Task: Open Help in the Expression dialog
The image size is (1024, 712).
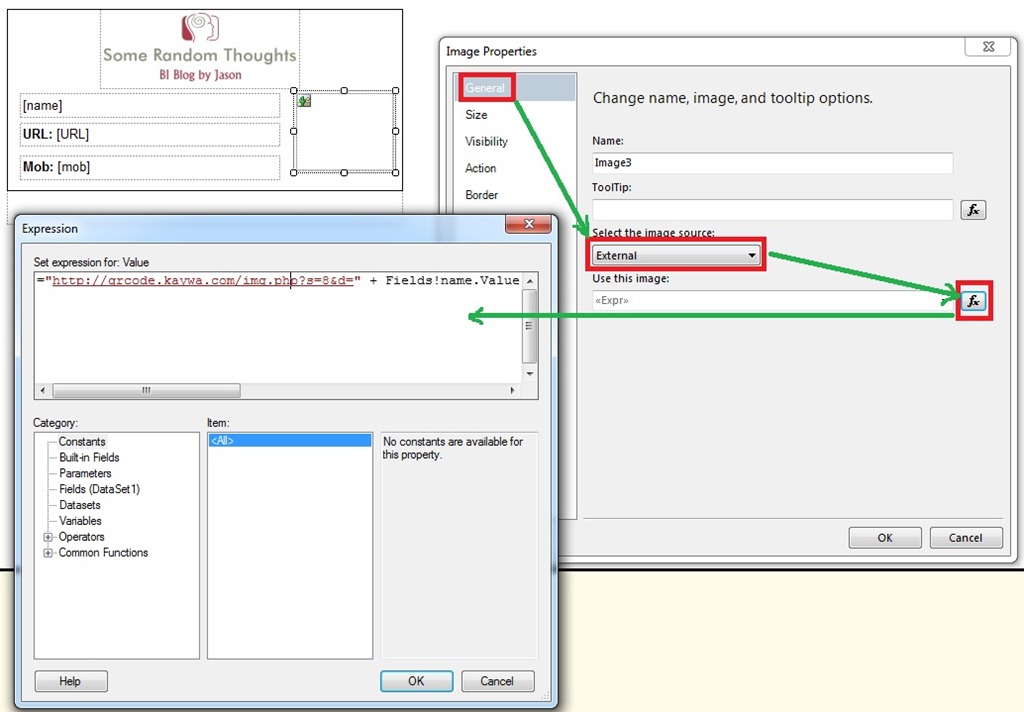Action: click(71, 681)
